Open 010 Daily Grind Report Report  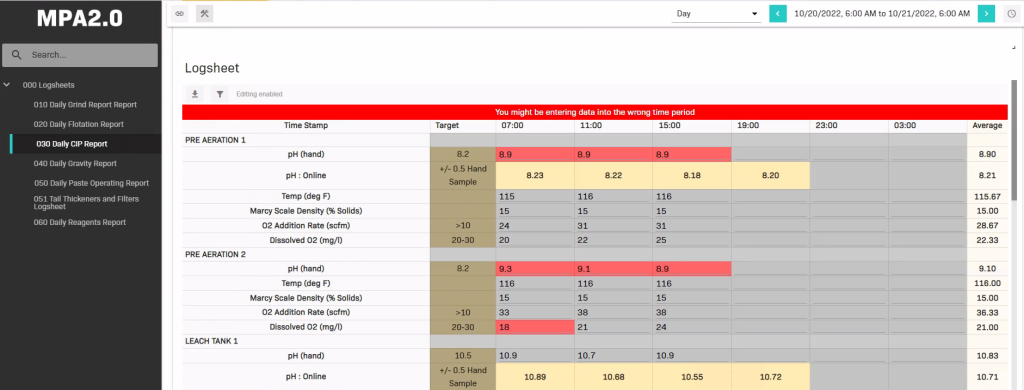coord(85,105)
